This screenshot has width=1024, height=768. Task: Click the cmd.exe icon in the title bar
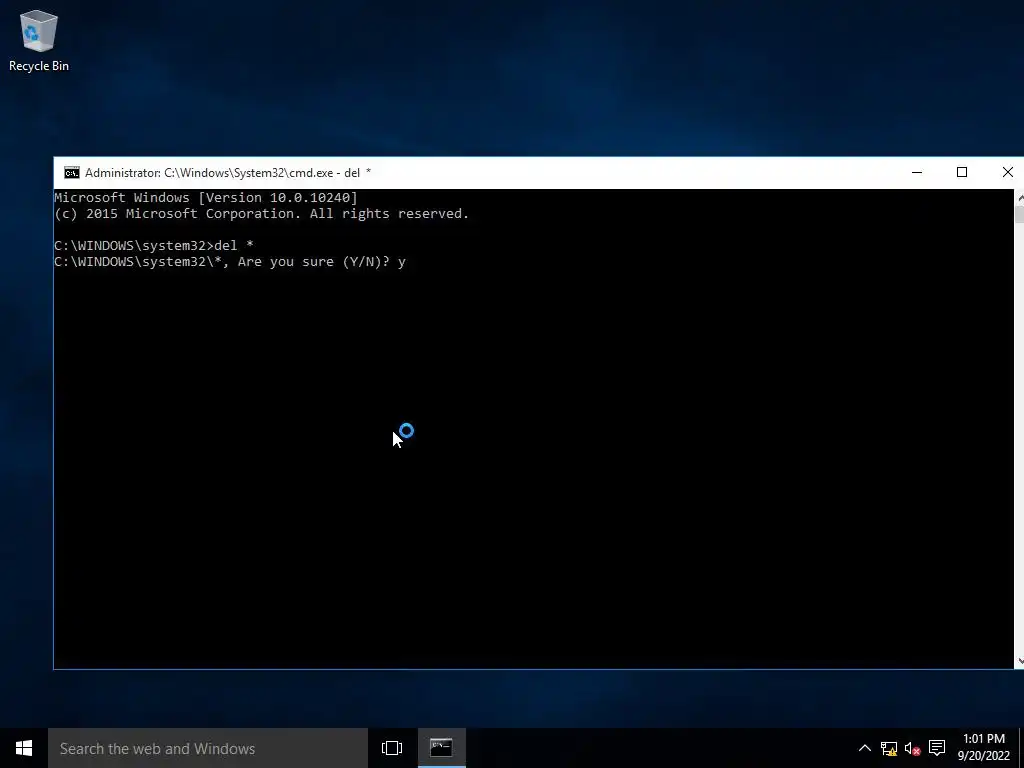click(72, 172)
